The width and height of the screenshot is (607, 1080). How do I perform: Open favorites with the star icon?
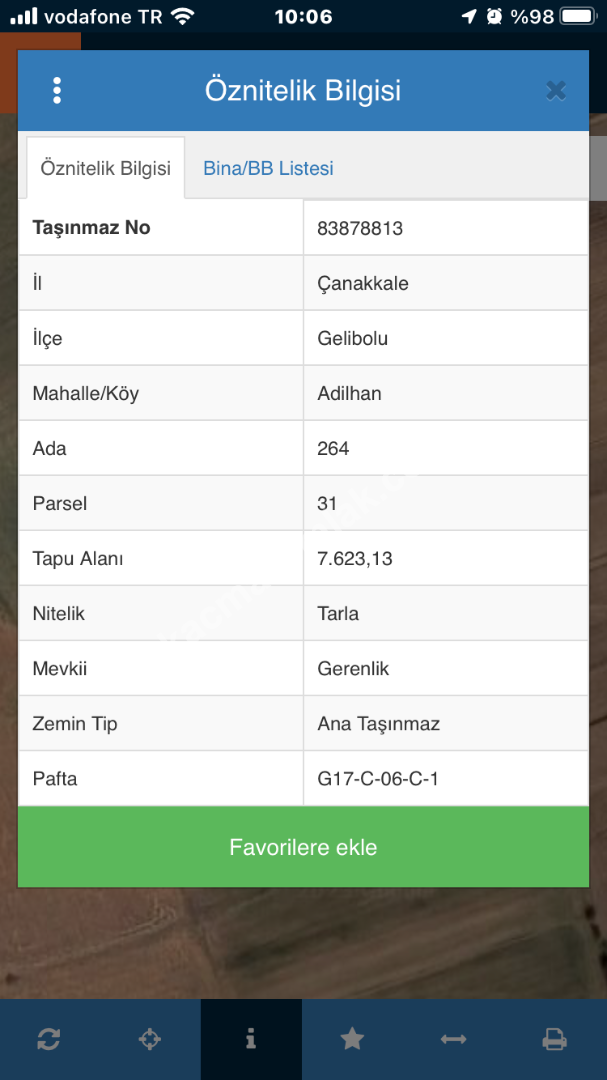click(x=352, y=1039)
